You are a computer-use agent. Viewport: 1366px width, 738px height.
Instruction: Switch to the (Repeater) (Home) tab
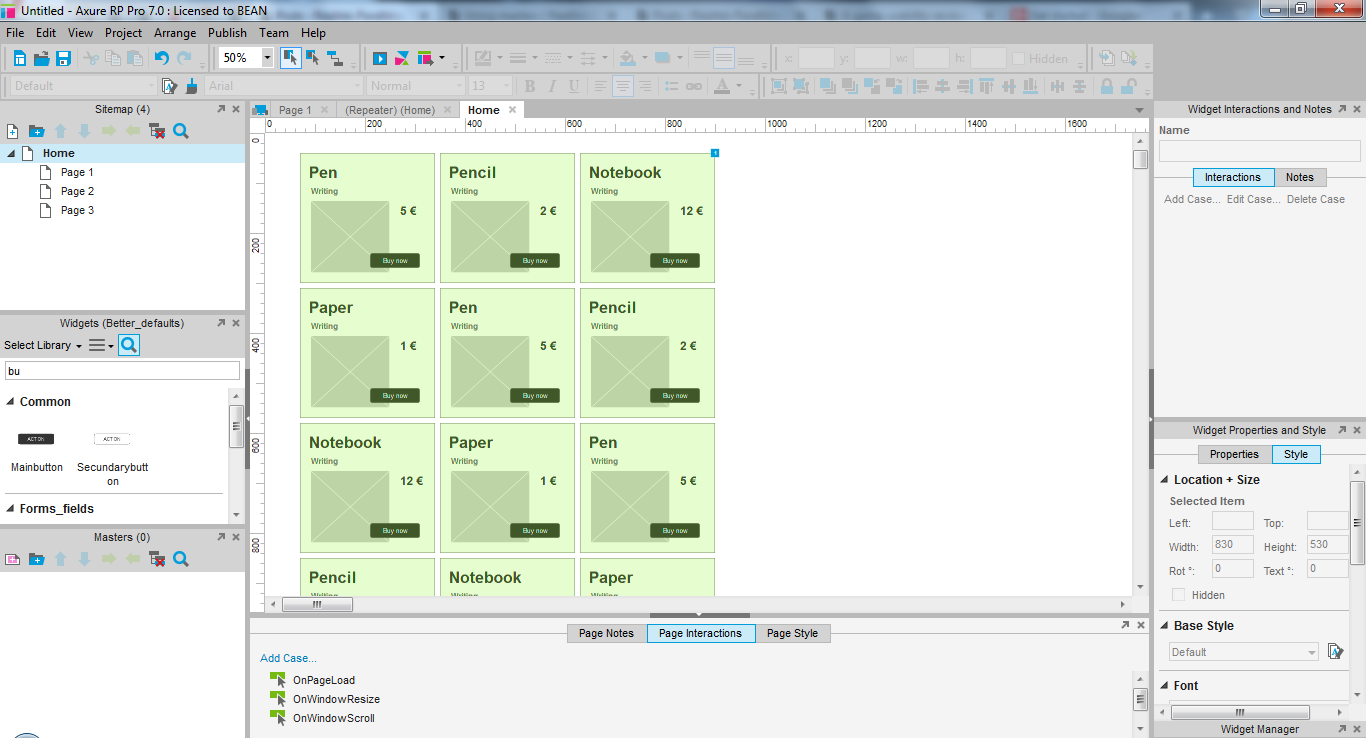point(390,110)
